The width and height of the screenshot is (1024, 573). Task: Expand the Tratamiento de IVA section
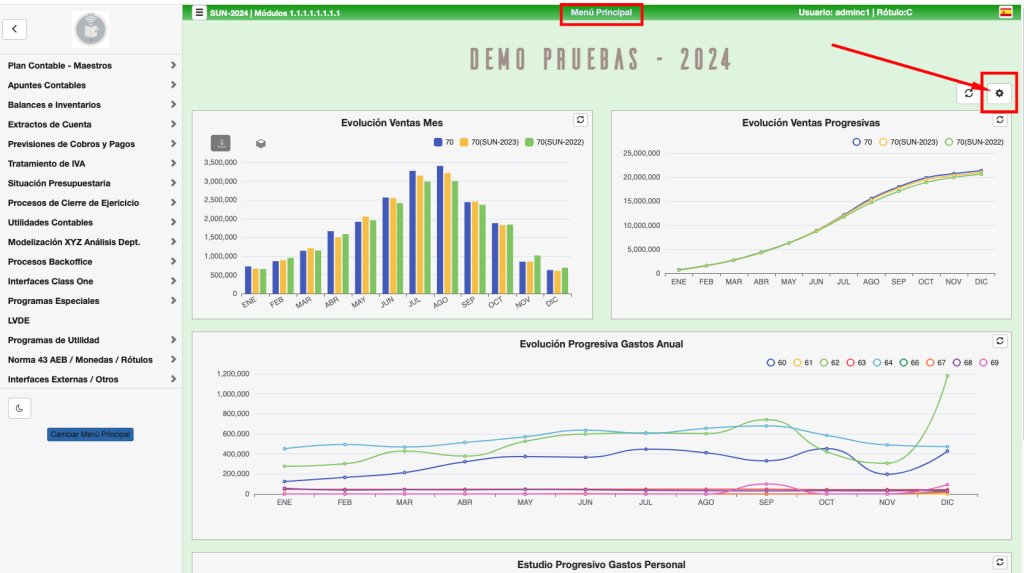90,164
